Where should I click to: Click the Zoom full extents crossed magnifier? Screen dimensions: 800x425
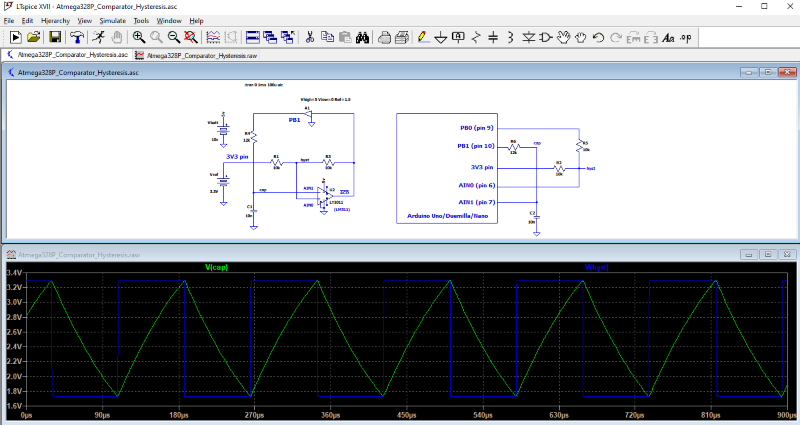point(191,37)
